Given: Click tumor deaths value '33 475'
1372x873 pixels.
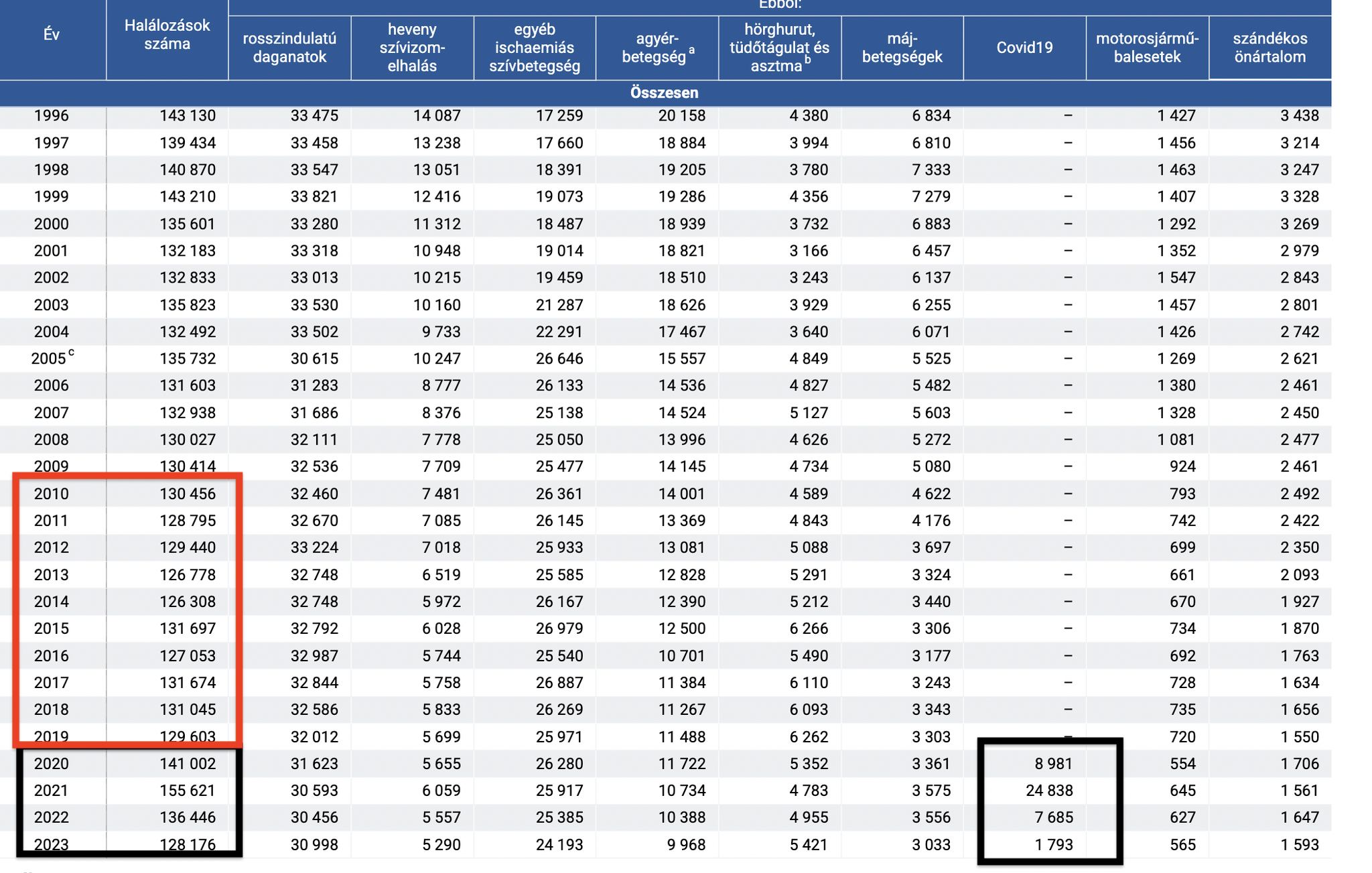Looking at the screenshot, I should click(314, 115).
